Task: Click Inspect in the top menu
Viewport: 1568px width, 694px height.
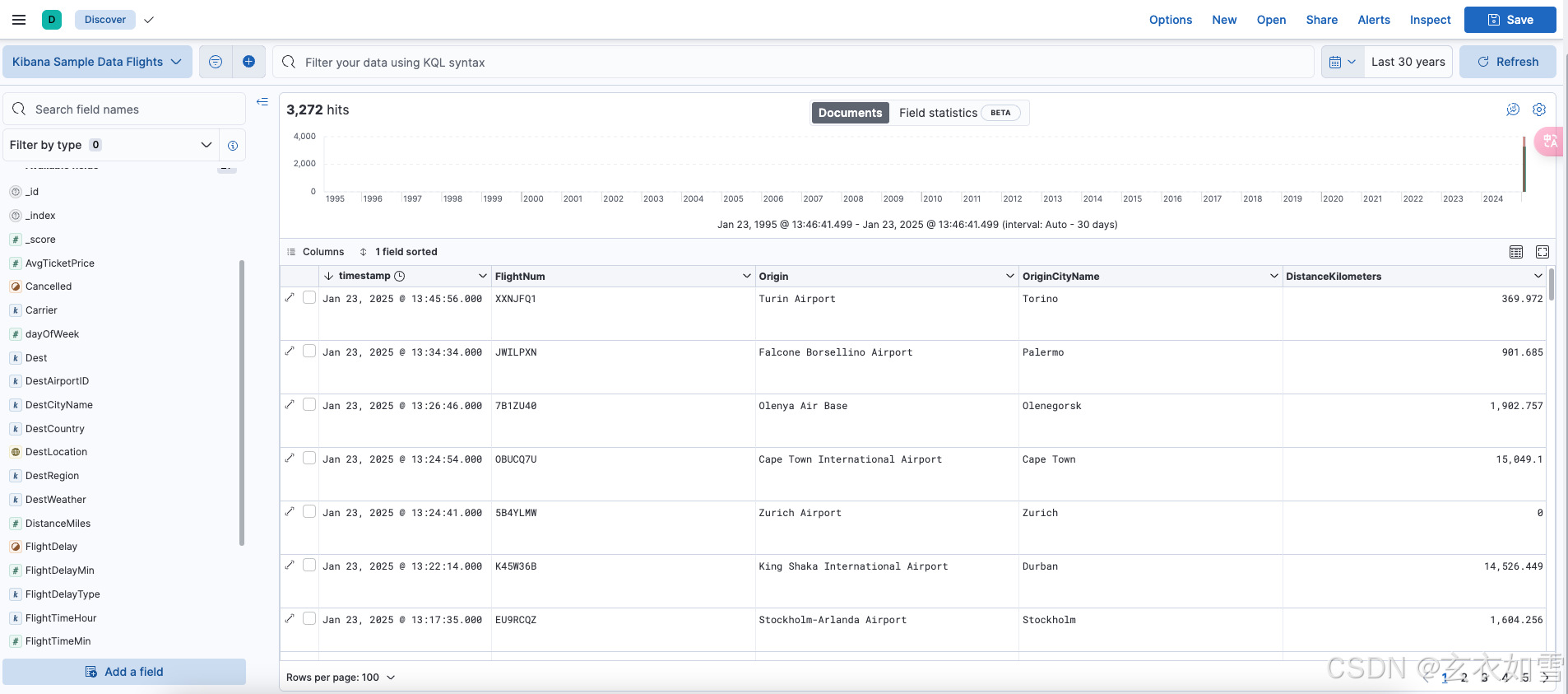Action: pyautogui.click(x=1431, y=20)
